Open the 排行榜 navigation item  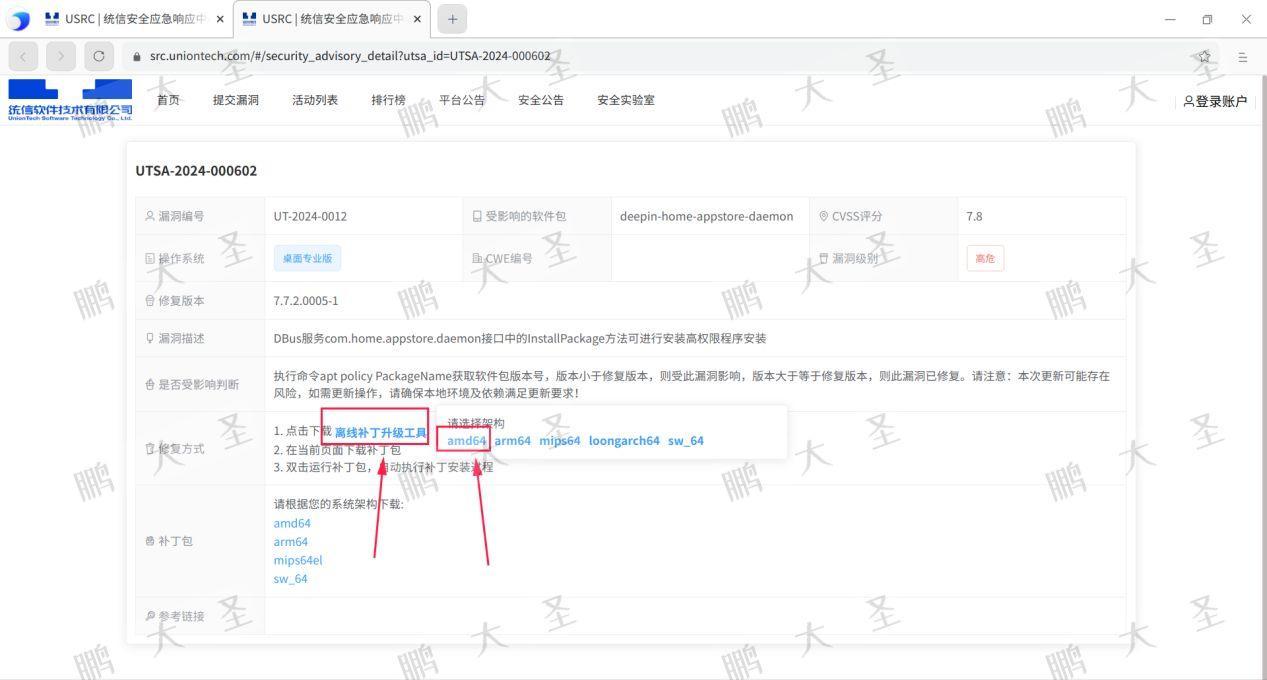click(389, 100)
